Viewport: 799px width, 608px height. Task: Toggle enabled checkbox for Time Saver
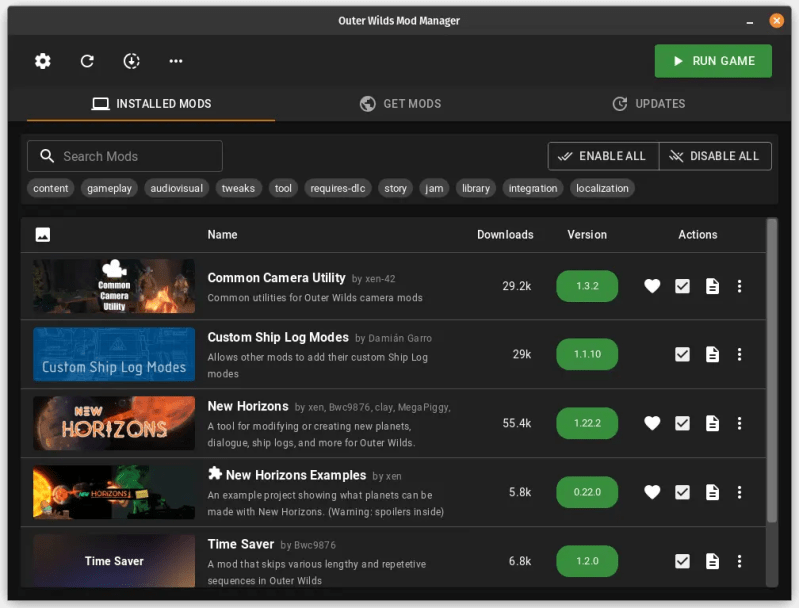click(682, 561)
